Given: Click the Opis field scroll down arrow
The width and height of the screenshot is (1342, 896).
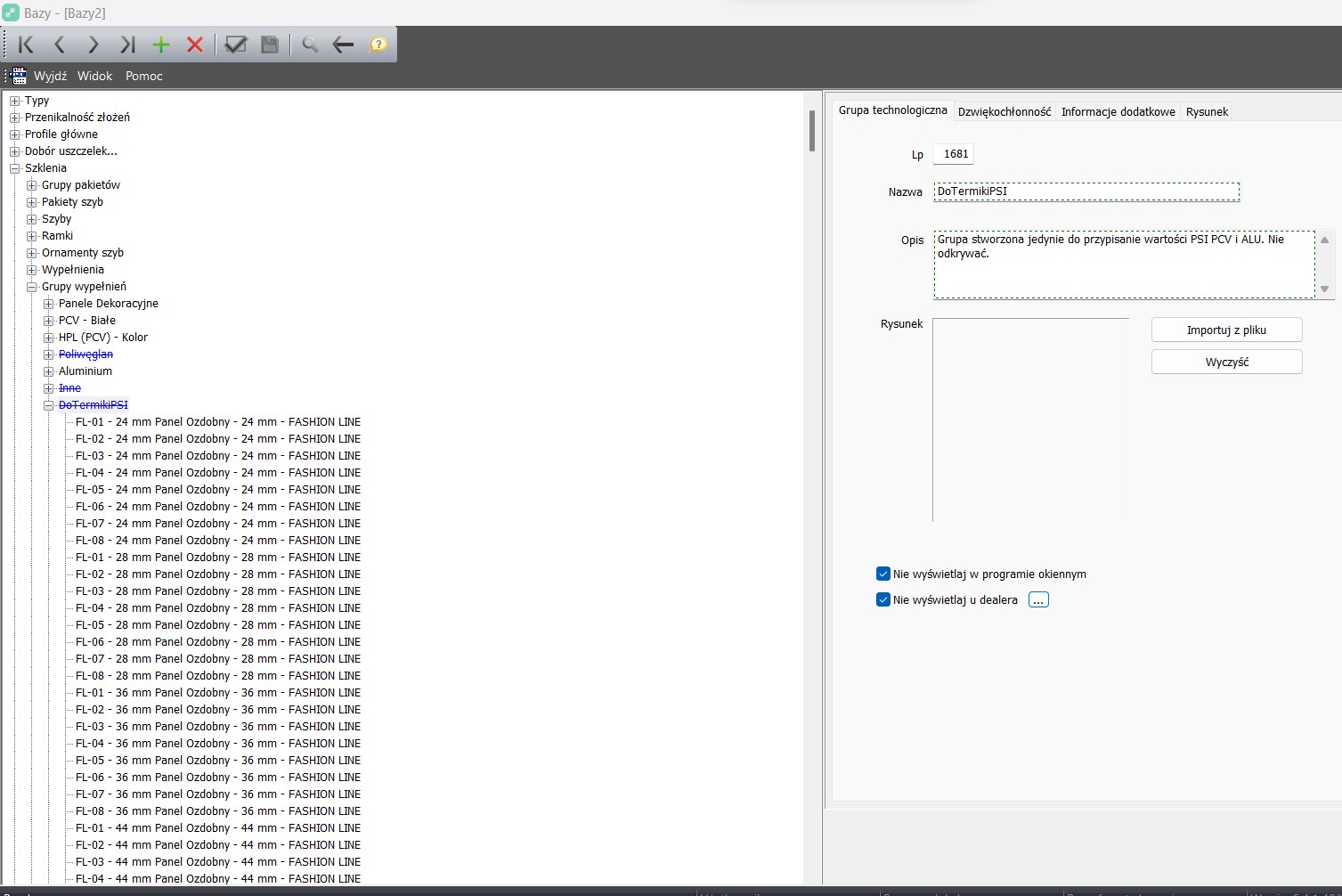Looking at the screenshot, I should pyautogui.click(x=1325, y=289).
